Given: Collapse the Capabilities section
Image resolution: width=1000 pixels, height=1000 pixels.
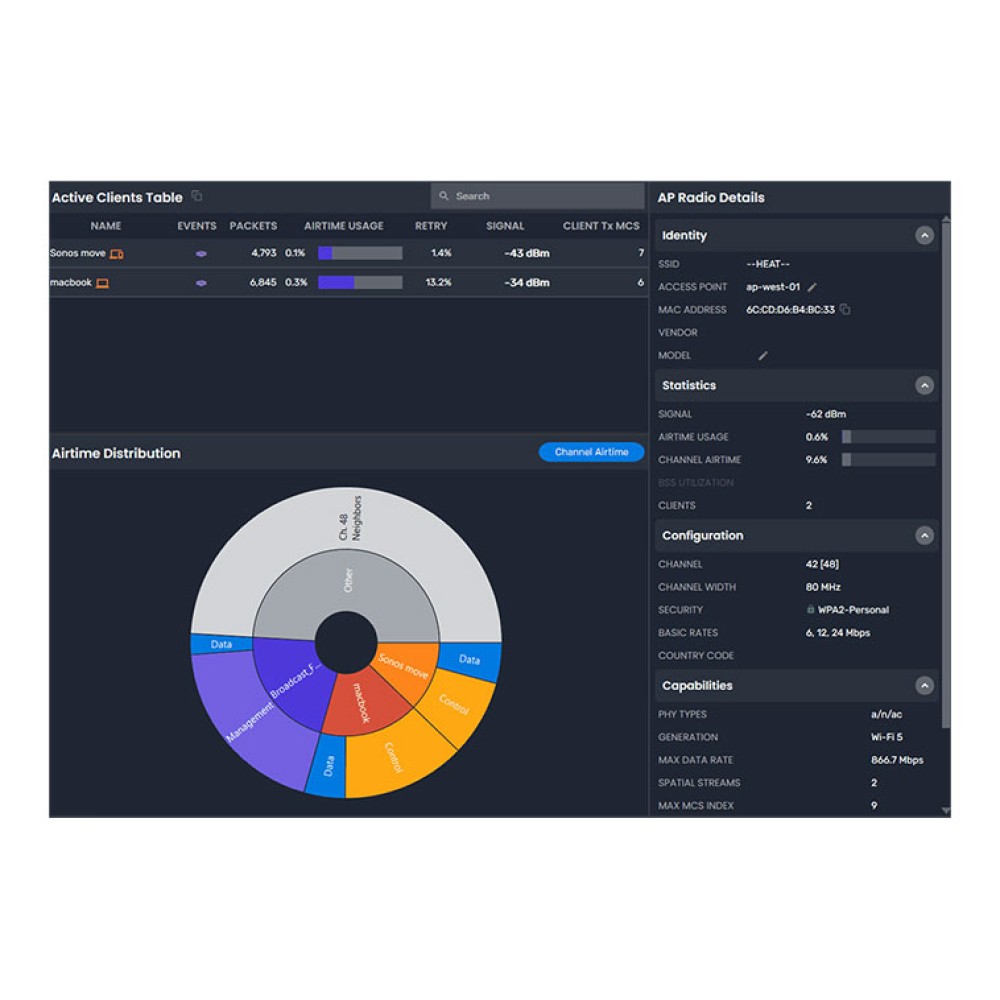Looking at the screenshot, I should 924,686.
